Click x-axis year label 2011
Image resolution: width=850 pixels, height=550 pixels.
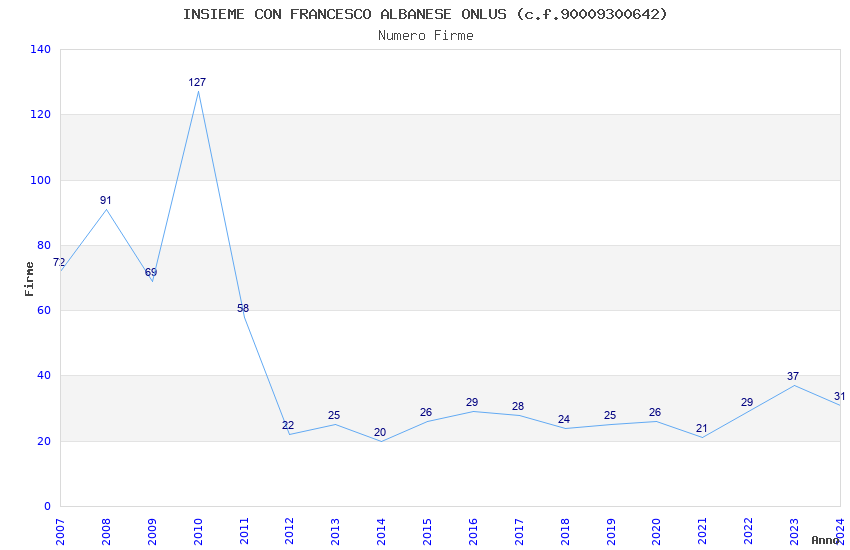[x=244, y=532]
